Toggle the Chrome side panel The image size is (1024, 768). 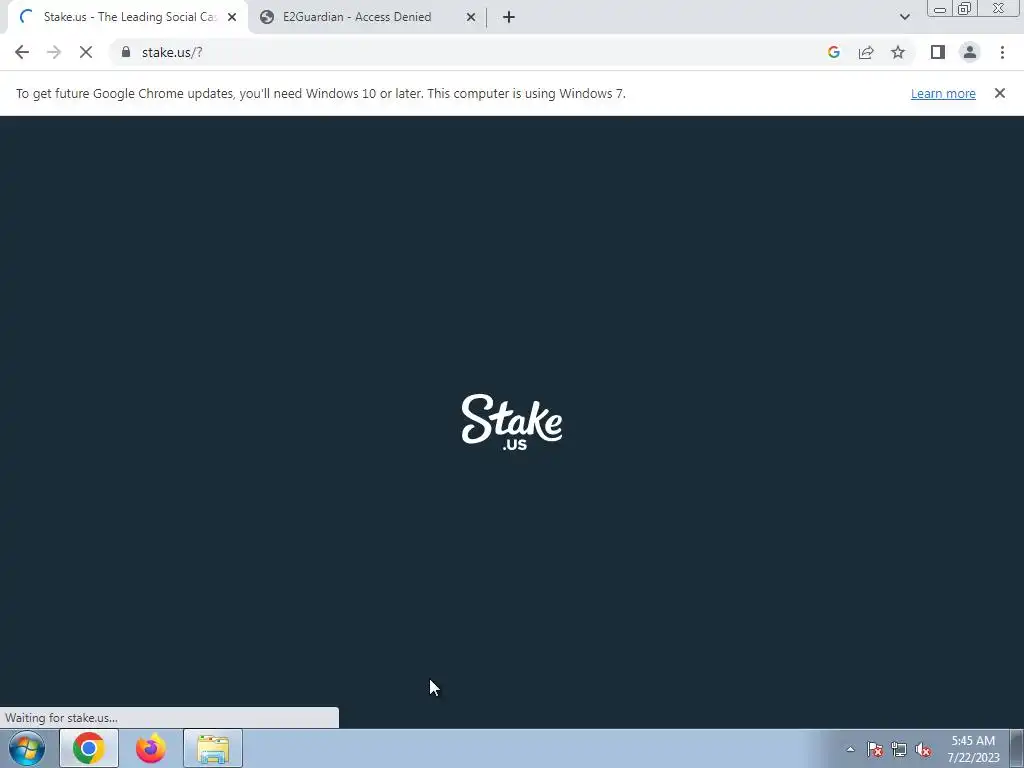(938, 52)
